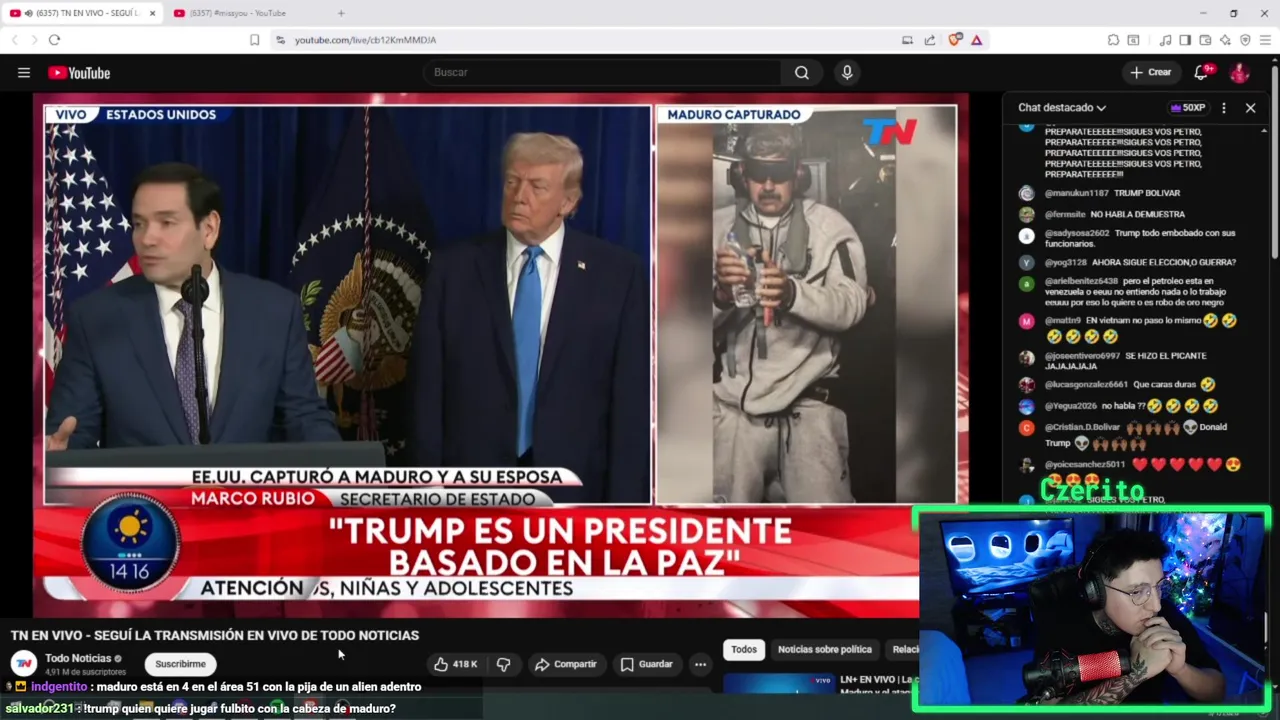Image resolution: width=1280 pixels, height=720 pixels.
Task: Click chat user @lucasgonzalez6661
Action: coord(1086,384)
